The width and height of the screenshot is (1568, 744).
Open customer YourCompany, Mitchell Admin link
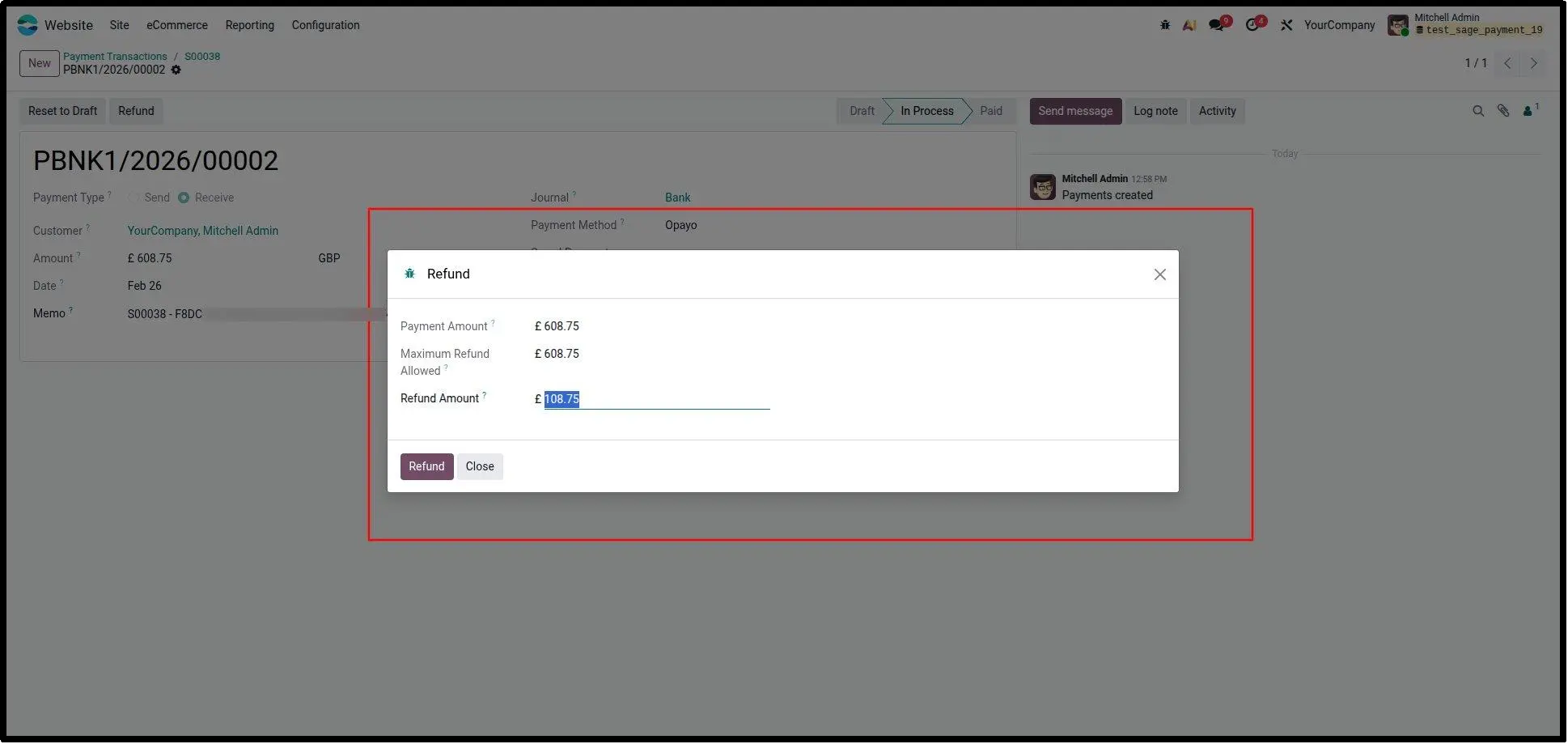point(203,231)
